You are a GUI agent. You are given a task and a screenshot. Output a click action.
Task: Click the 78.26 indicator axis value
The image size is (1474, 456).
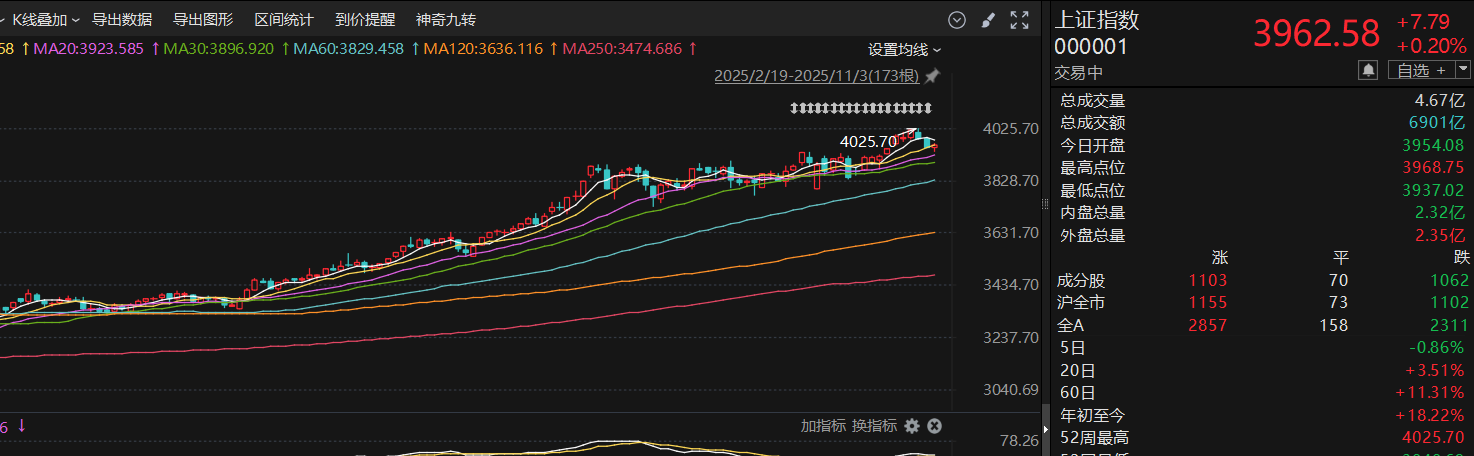1019,440
